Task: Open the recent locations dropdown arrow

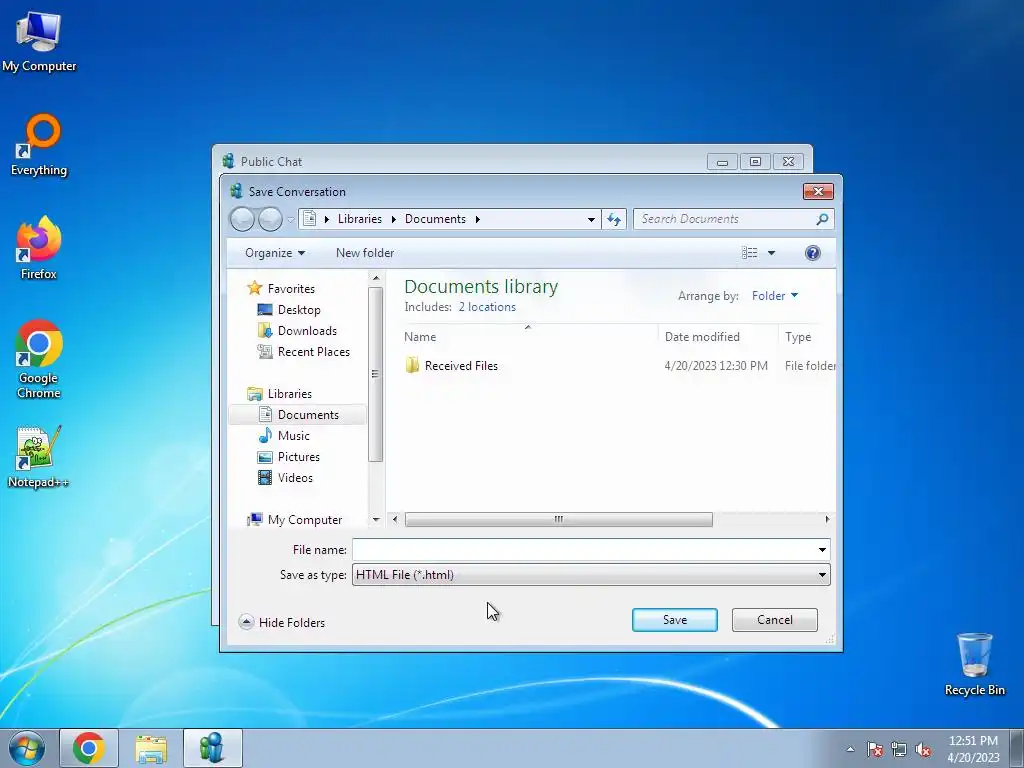Action: click(x=291, y=219)
